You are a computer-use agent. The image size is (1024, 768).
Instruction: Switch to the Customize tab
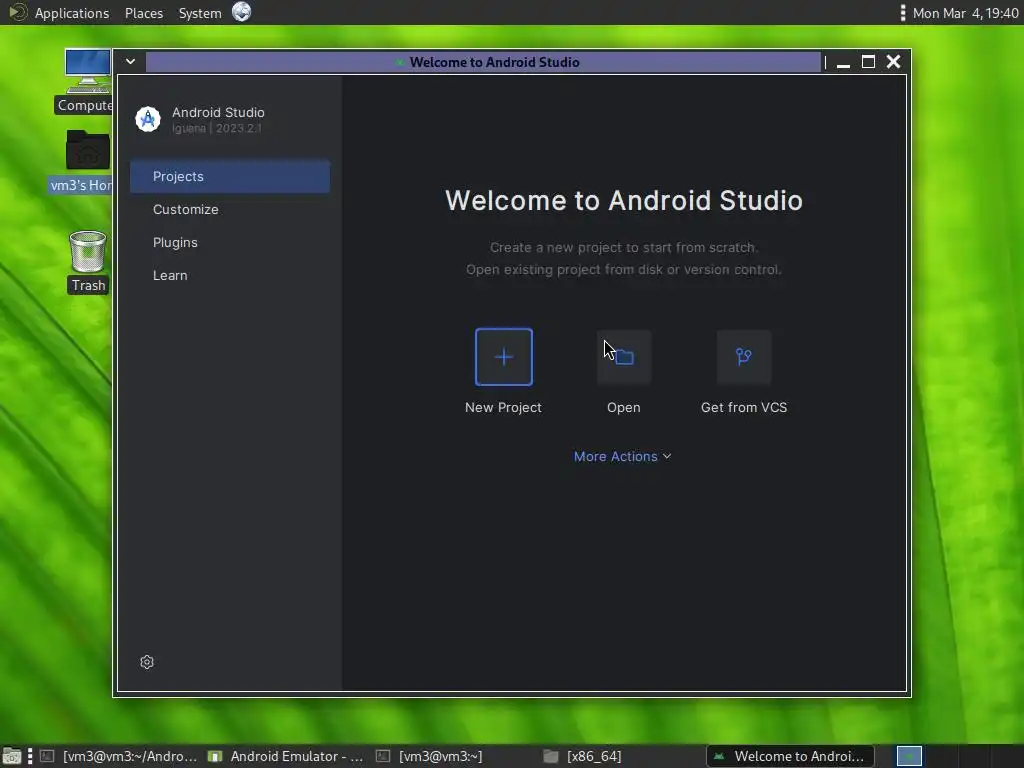(x=230, y=210)
